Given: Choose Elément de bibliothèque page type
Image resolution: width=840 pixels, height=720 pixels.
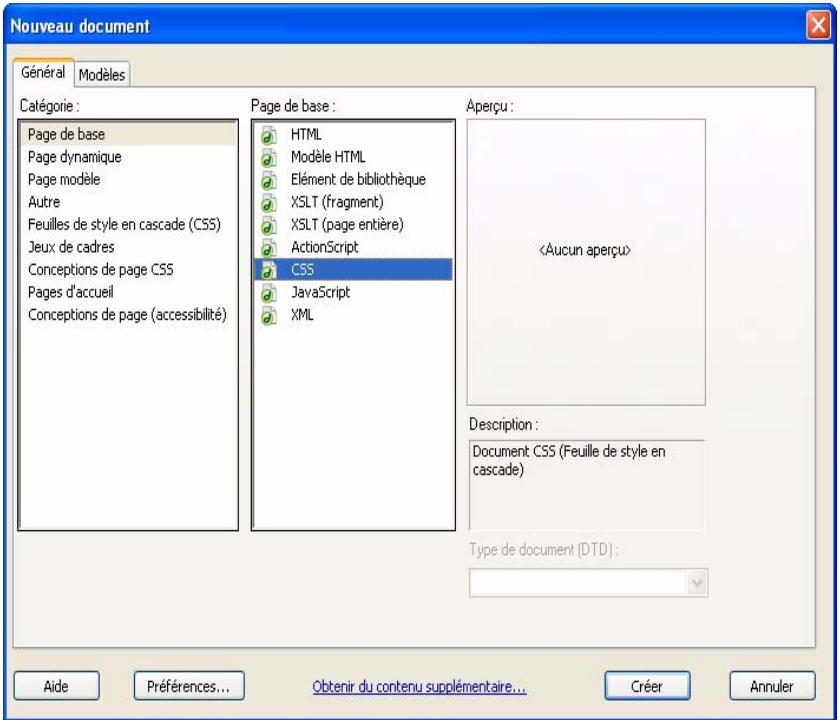Looking at the screenshot, I should pyautogui.click(x=354, y=179).
